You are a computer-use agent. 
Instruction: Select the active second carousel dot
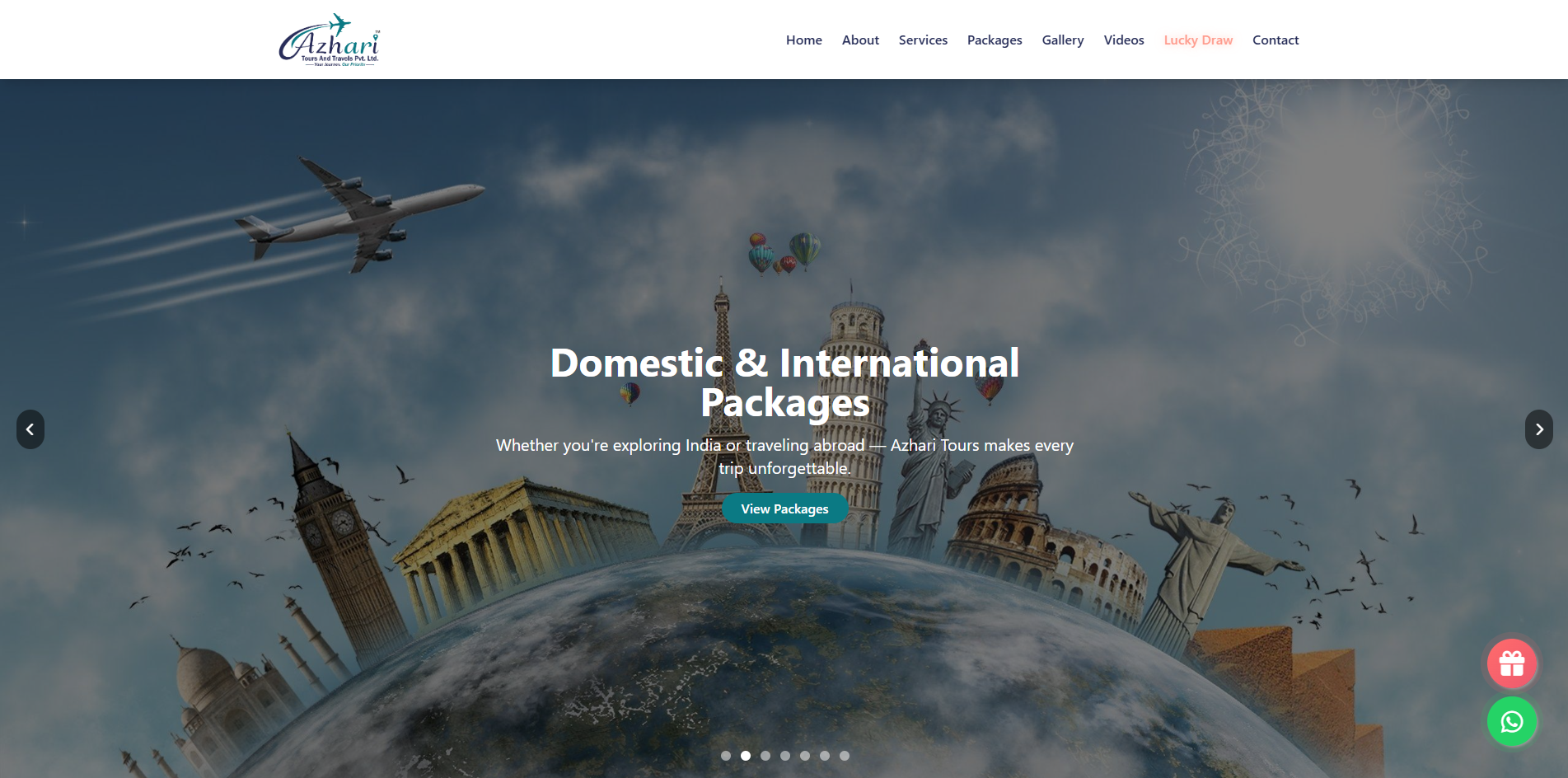click(746, 755)
